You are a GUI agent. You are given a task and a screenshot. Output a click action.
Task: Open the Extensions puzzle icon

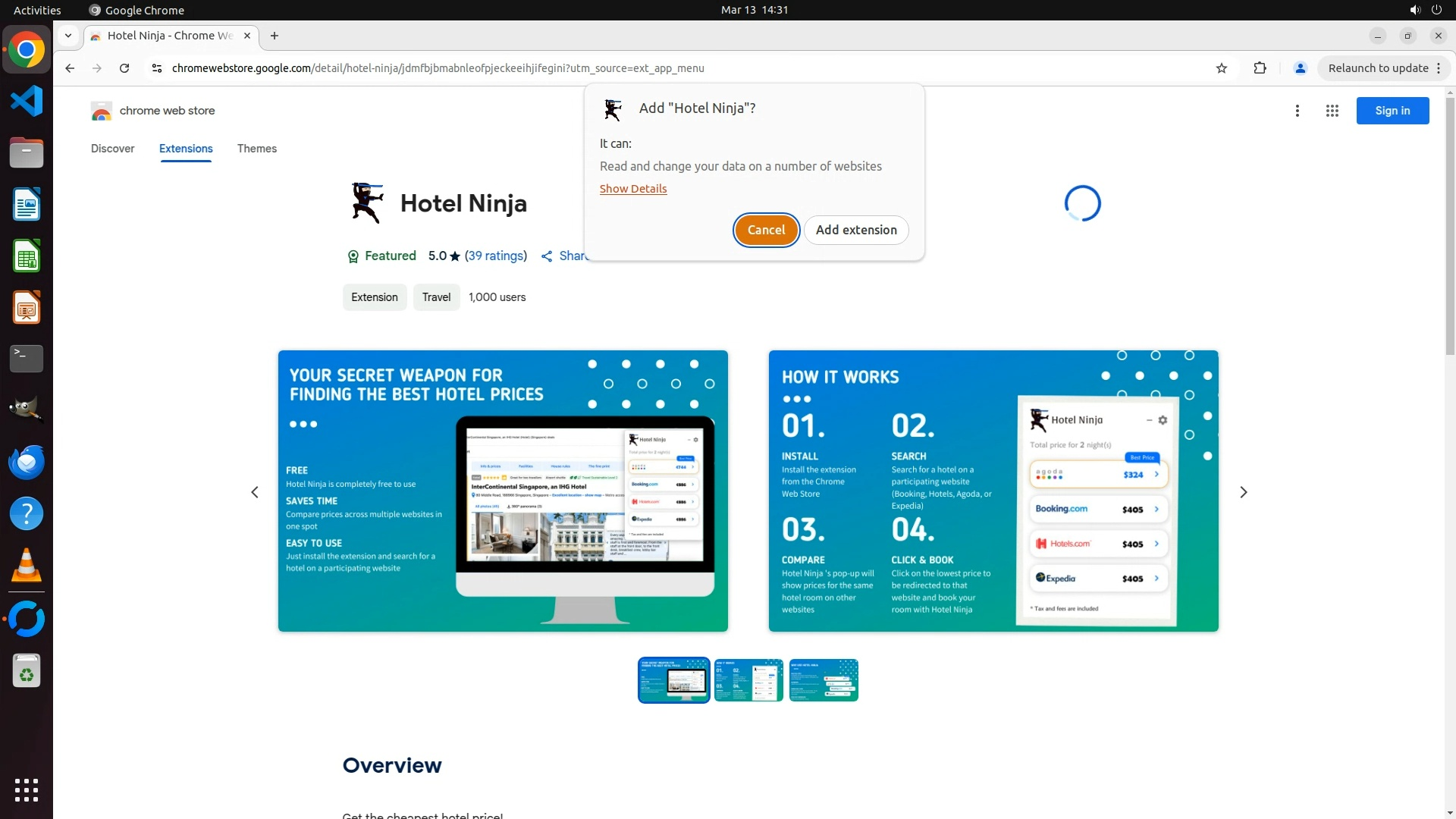click(1260, 68)
